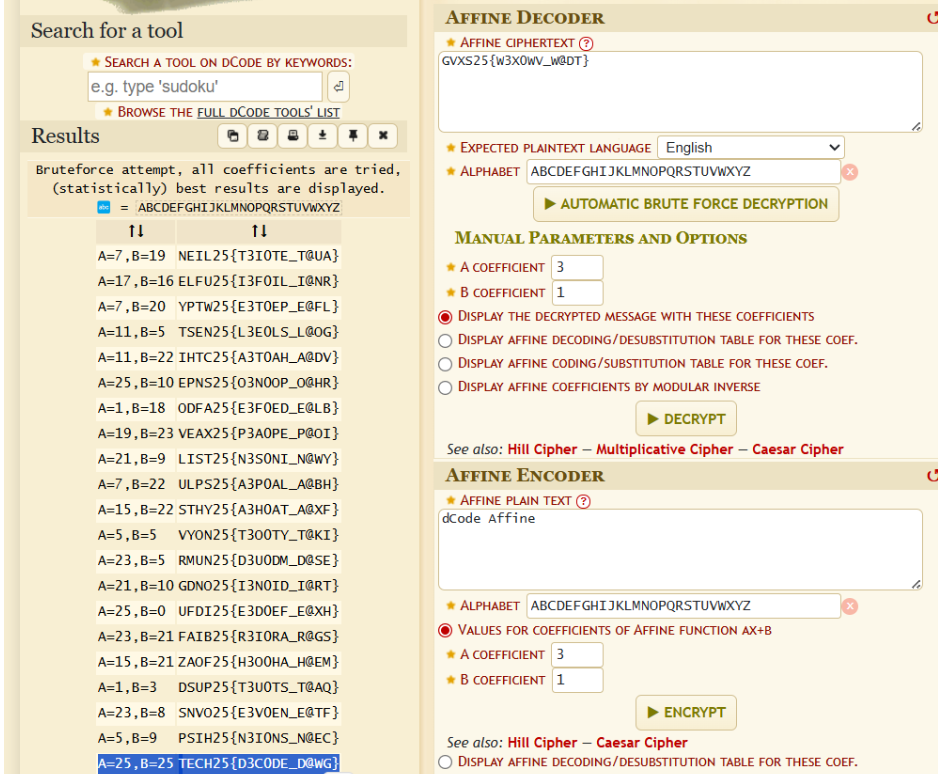Click encoder A coefficient field
Screen dimensions: 938x774
coord(577,654)
